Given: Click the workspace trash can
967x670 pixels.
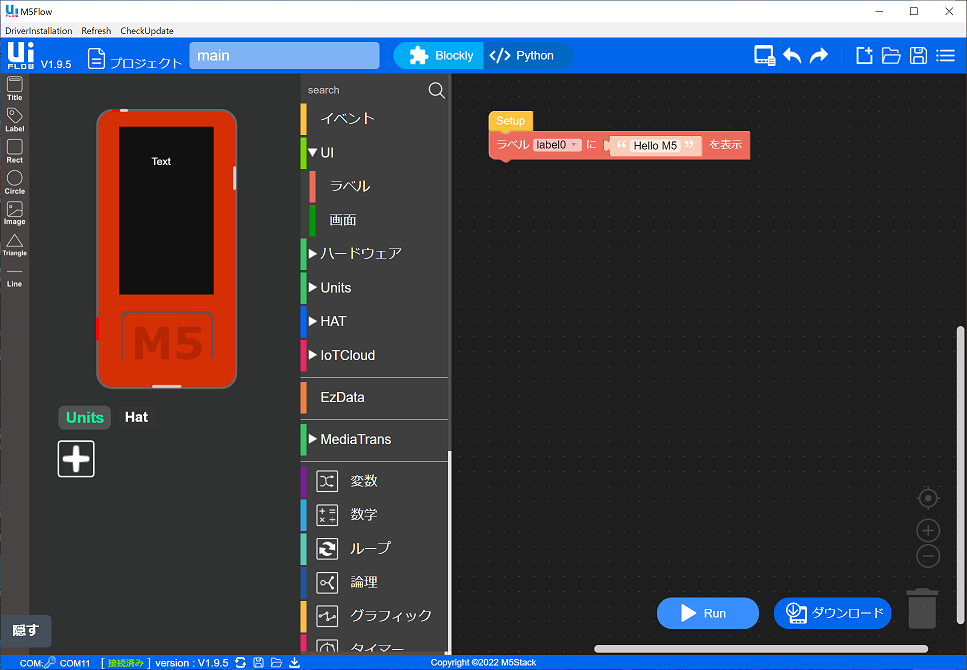Looking at the screenshot, I should coord(922,609).
